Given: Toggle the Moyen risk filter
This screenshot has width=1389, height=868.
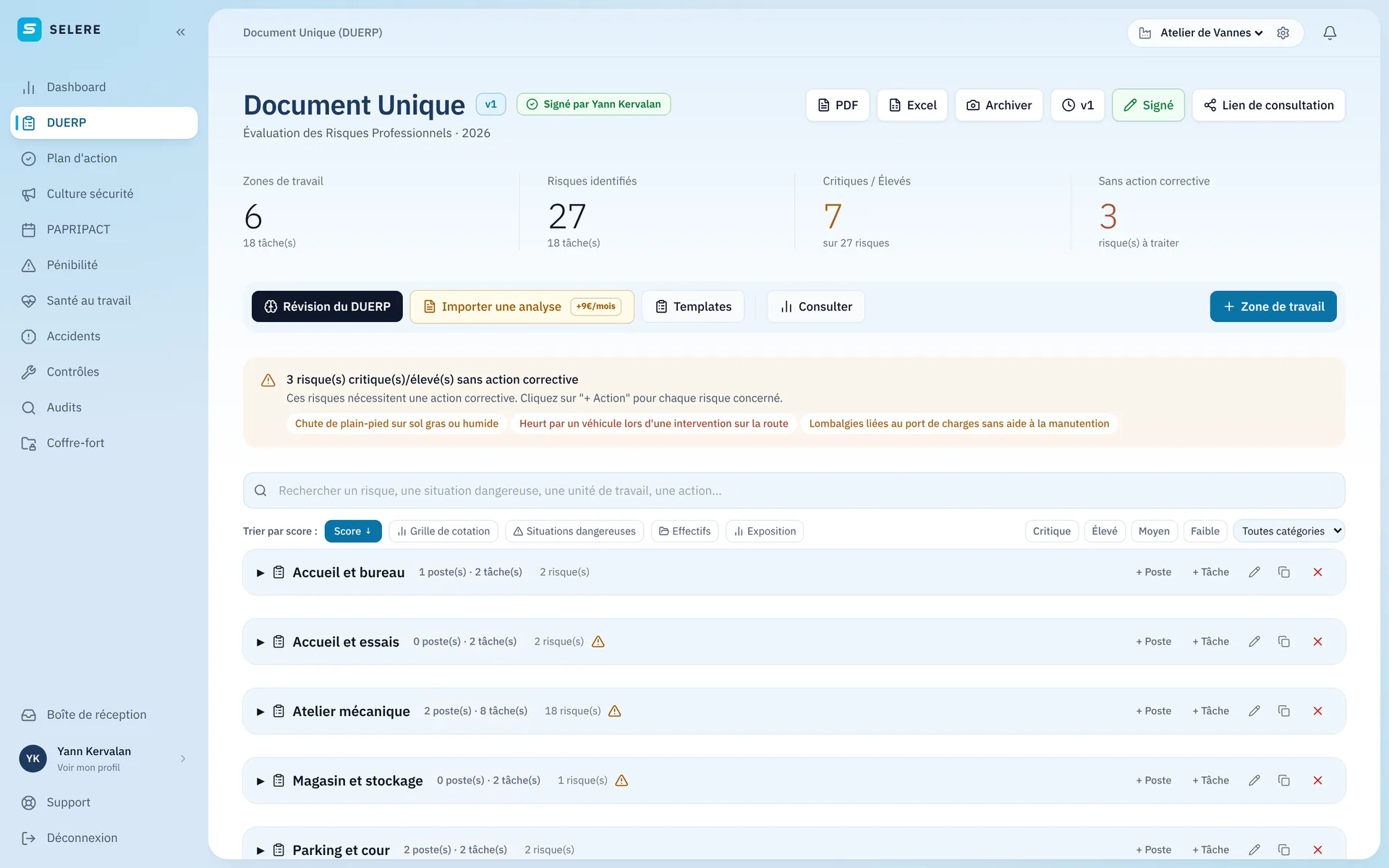Looking at the screenshot, I should [1154, 531].
